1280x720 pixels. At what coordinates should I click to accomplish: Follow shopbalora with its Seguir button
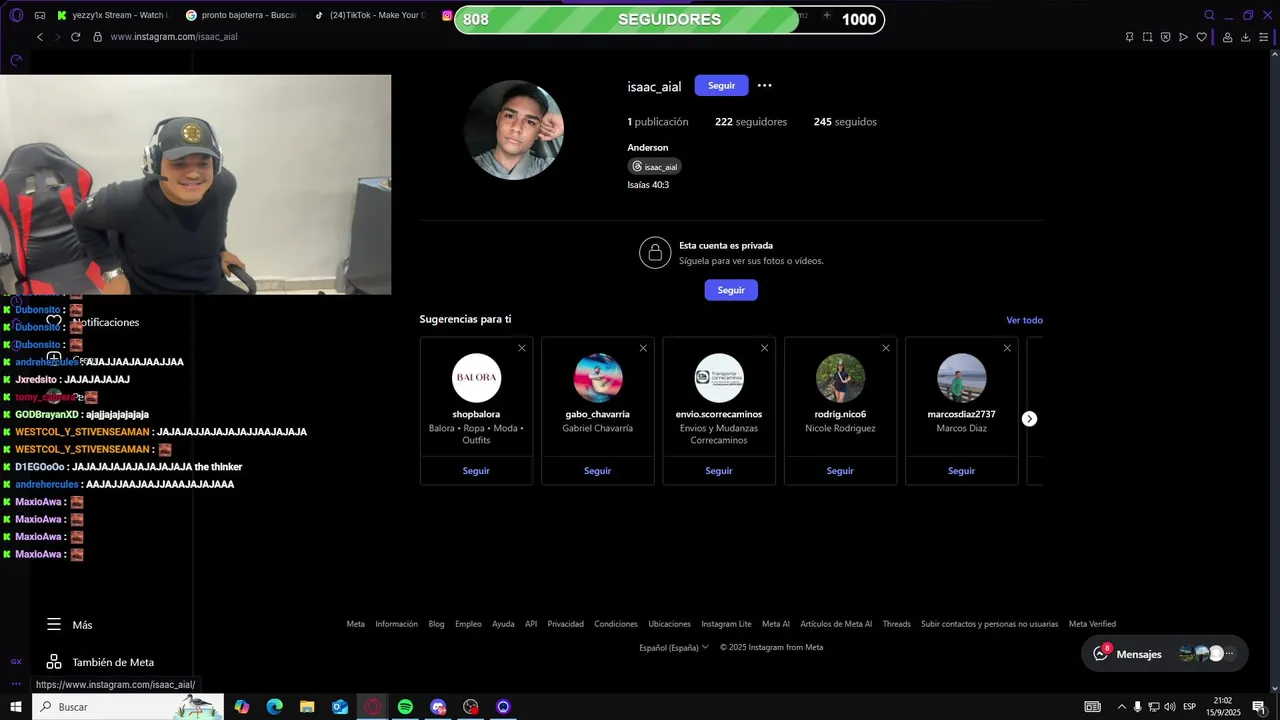click(x=476, y=471)
